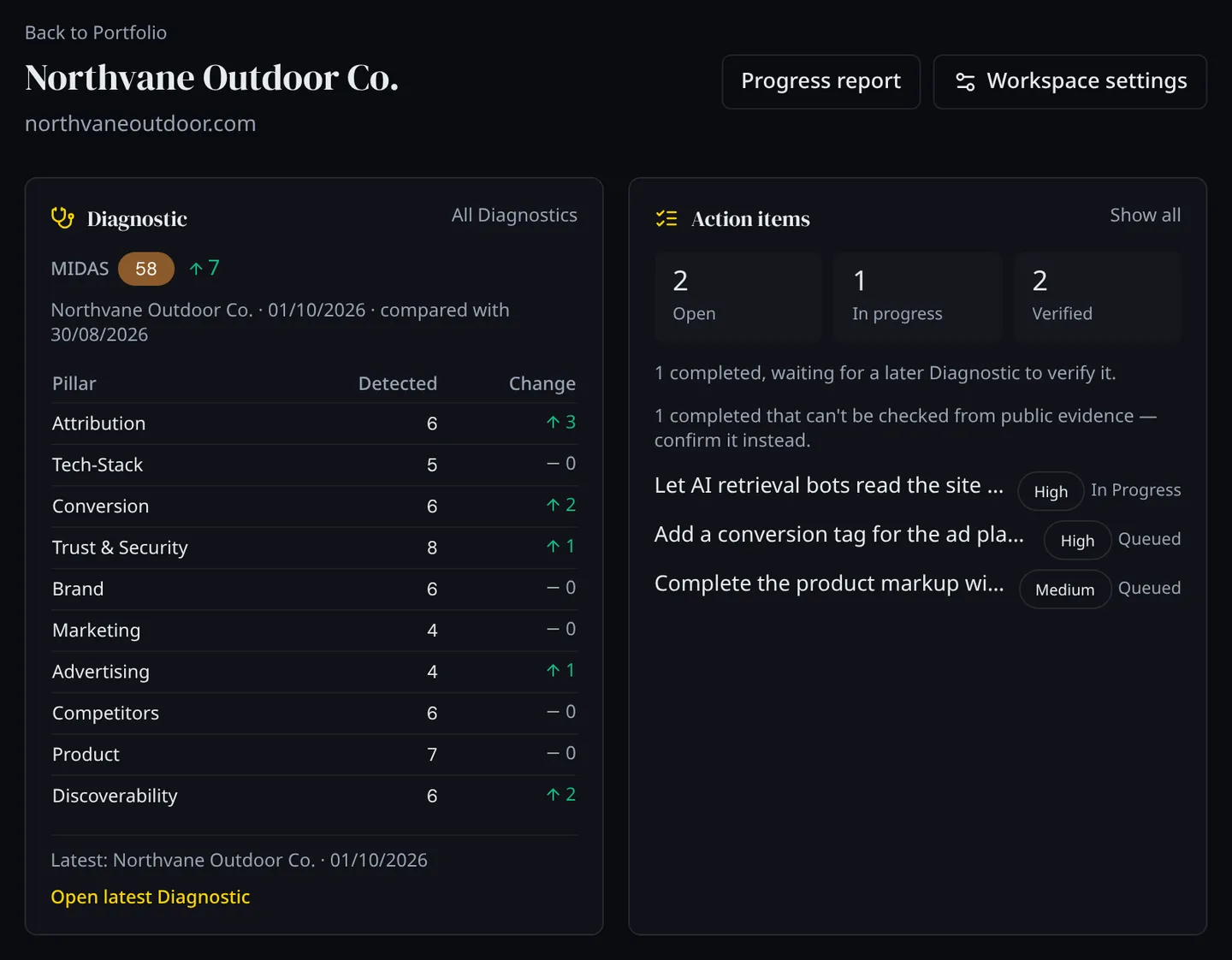This screenshot has height=960, width=1232.
Task: Open 'Add a conversion tag for the ad pla...' item
Action: (x=839, y=534)
